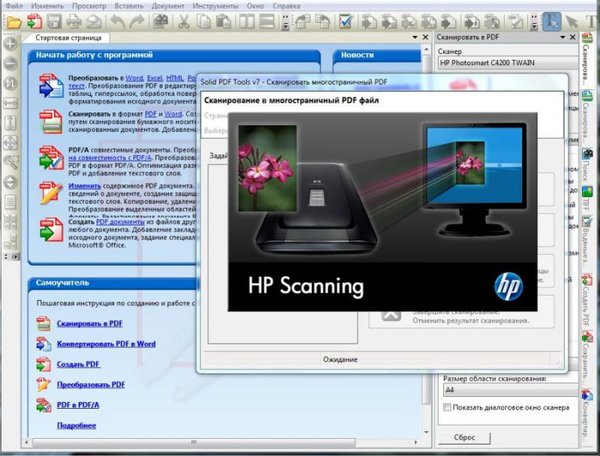600x456 pixels.
Task: Open the Просмотр menu
Action: point(89,6)
